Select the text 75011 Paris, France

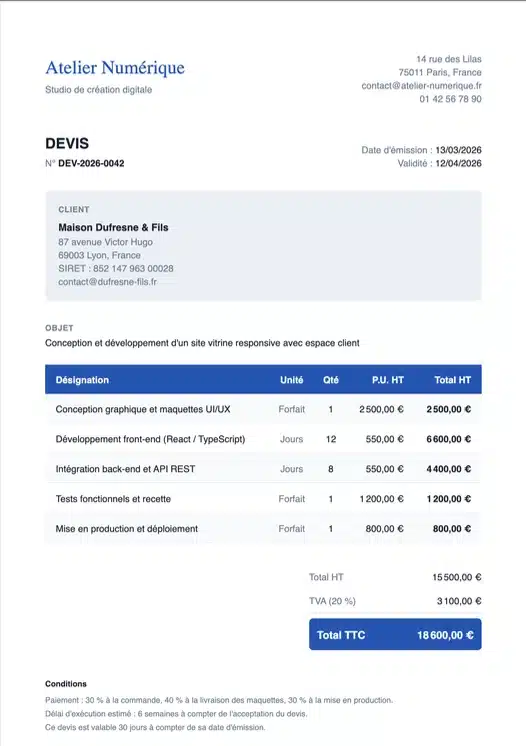440,72
